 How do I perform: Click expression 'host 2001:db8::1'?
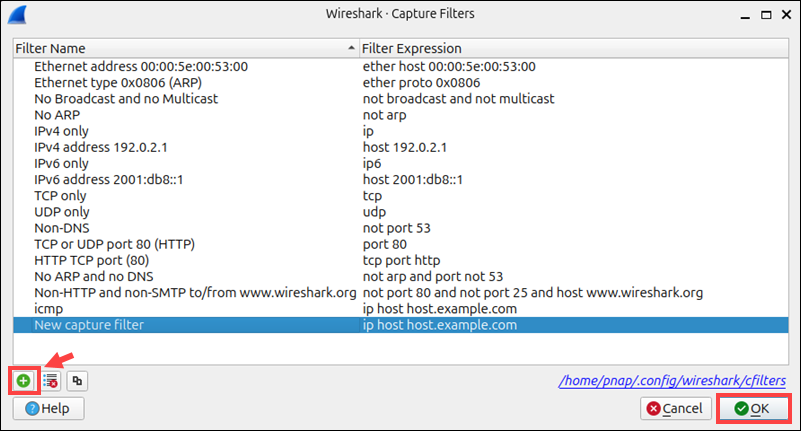point(413,180)
